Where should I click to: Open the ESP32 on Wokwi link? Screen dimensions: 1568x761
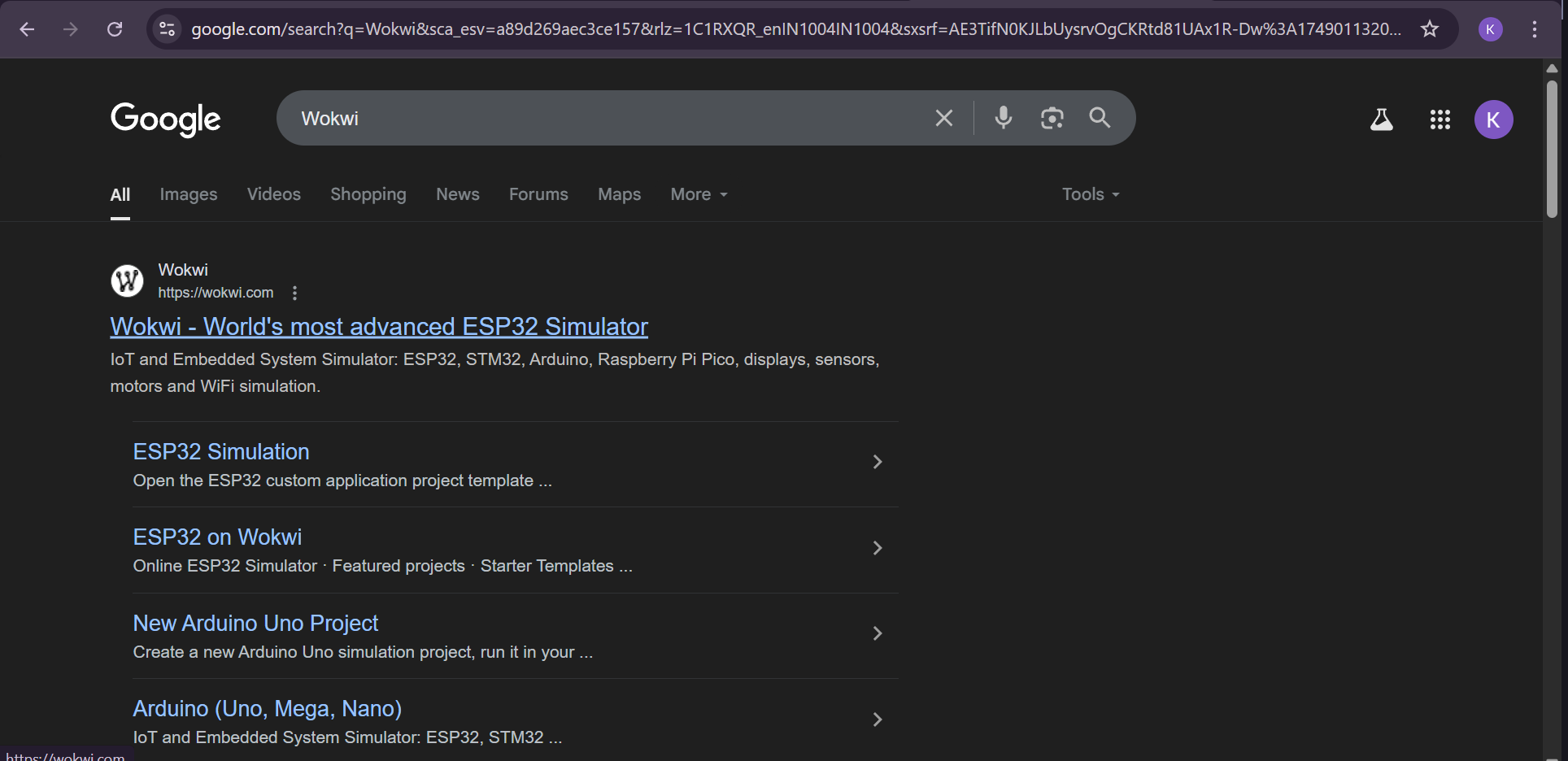click(217, 537)
